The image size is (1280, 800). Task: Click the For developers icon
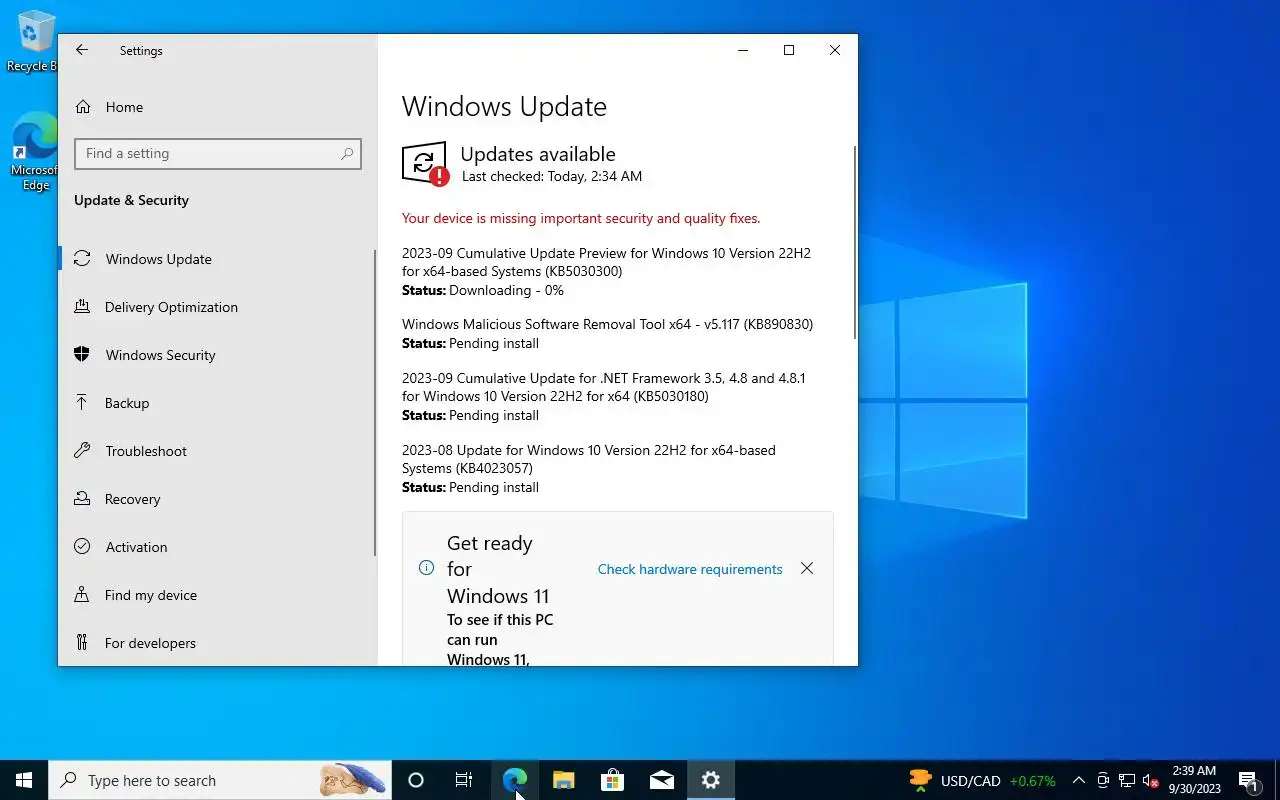83,643
